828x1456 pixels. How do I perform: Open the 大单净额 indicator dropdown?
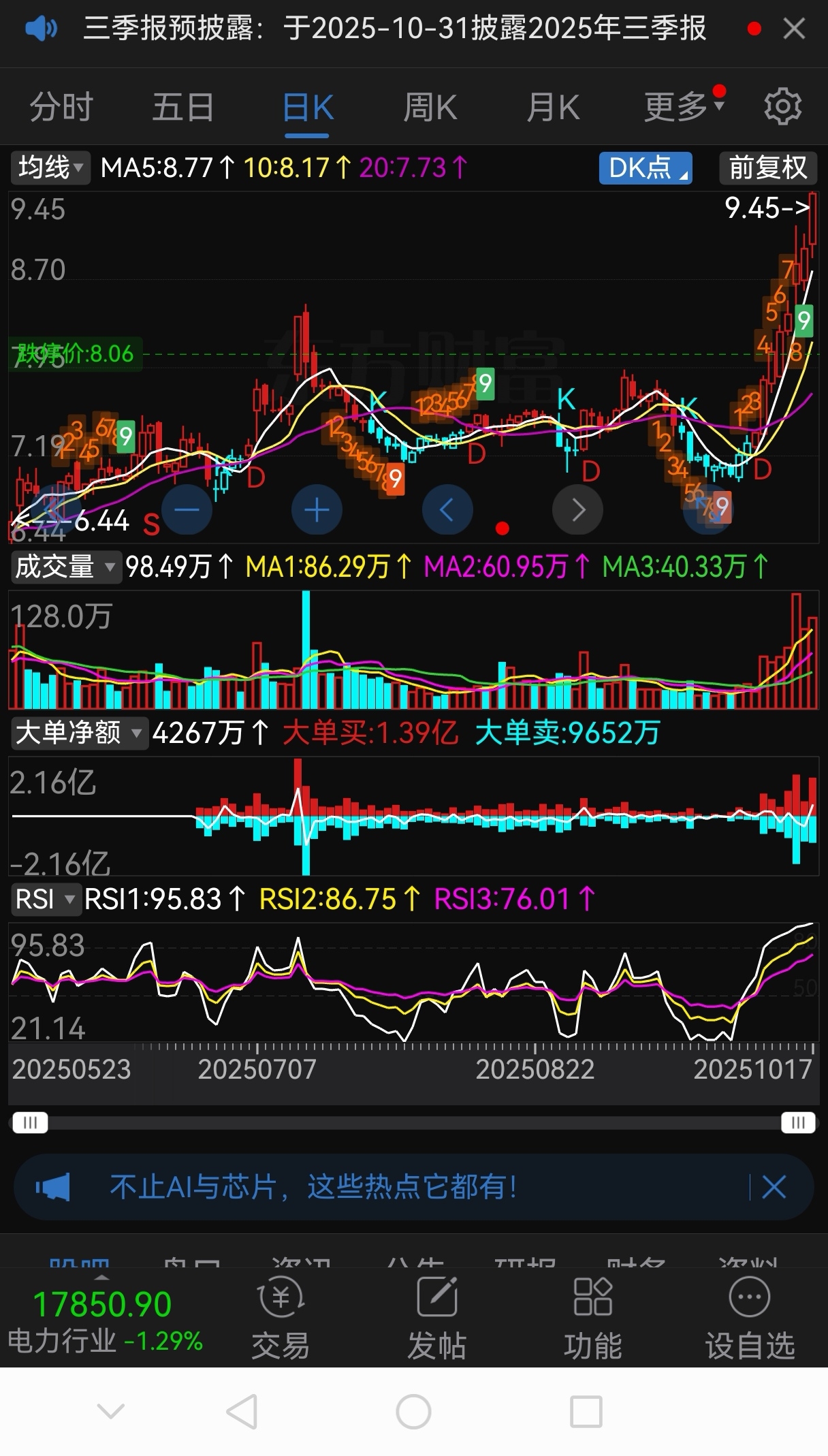(79, 733)
